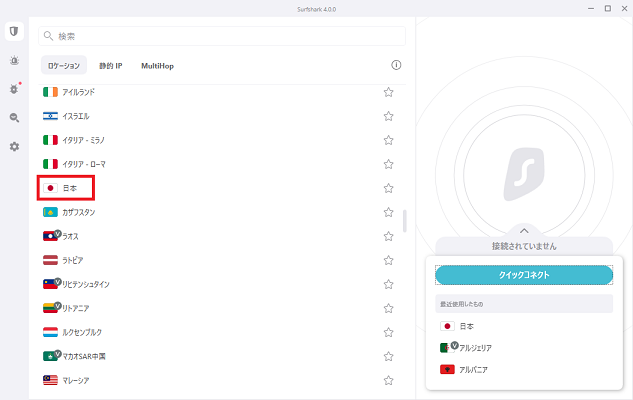
Task: Click the リトアニア virtual-location flag icon
Action: [51, 308]
